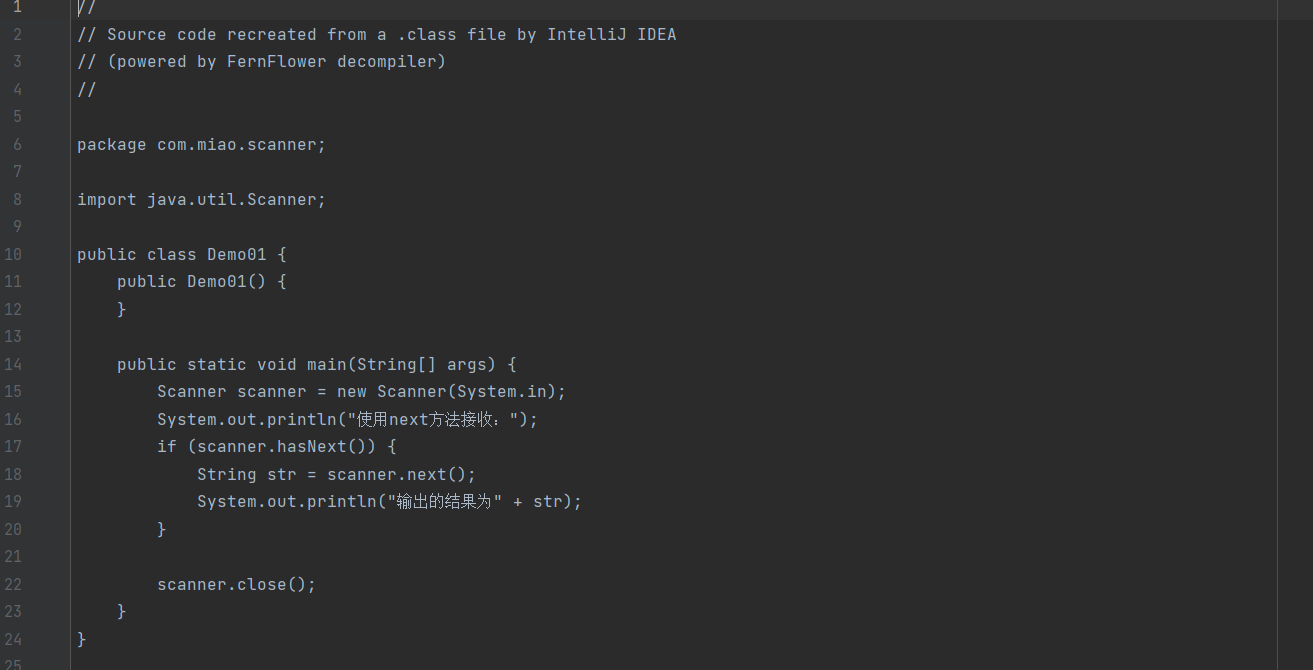
Task: Click the import java.util.Scanner statement
Action: pyautogui.click(x=201, y=200)
